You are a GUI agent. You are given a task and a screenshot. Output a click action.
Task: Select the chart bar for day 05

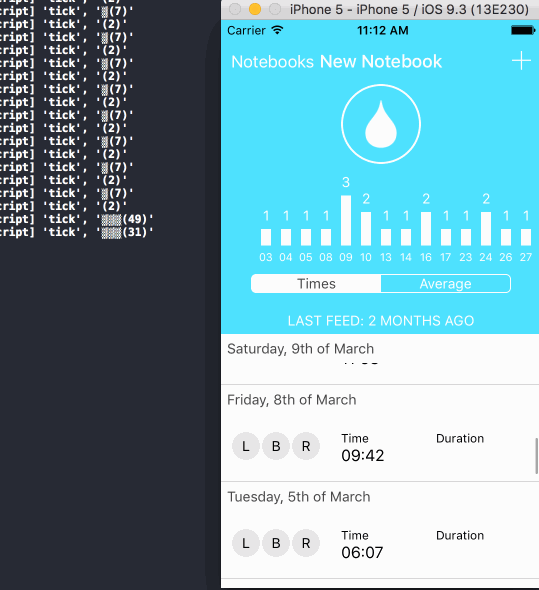(x=306, y=237)
